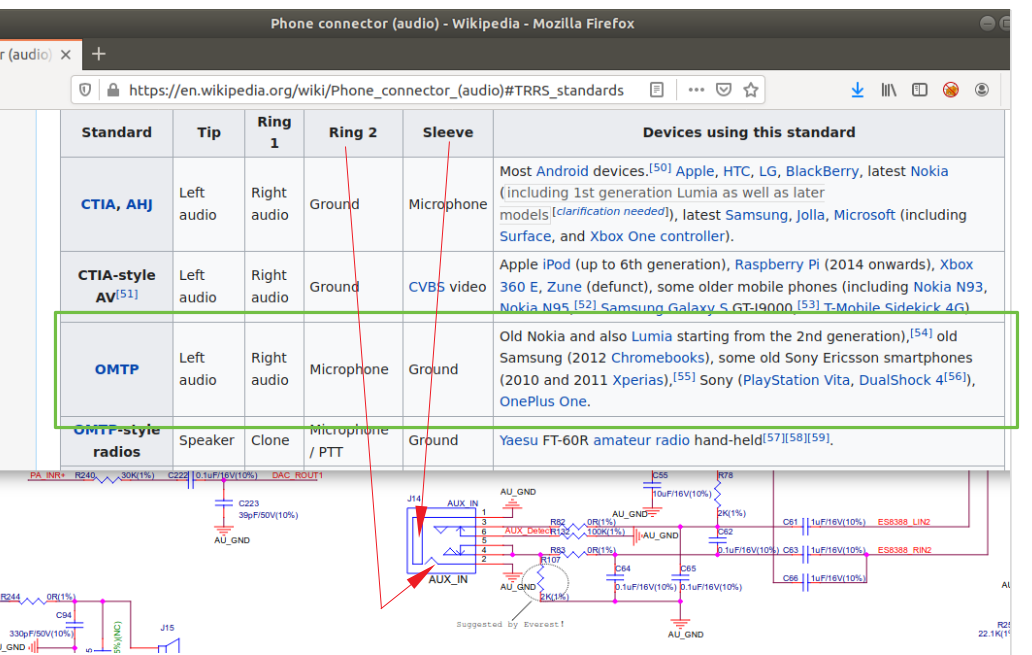Open the Xbox One controller link

tap(657, 236)
